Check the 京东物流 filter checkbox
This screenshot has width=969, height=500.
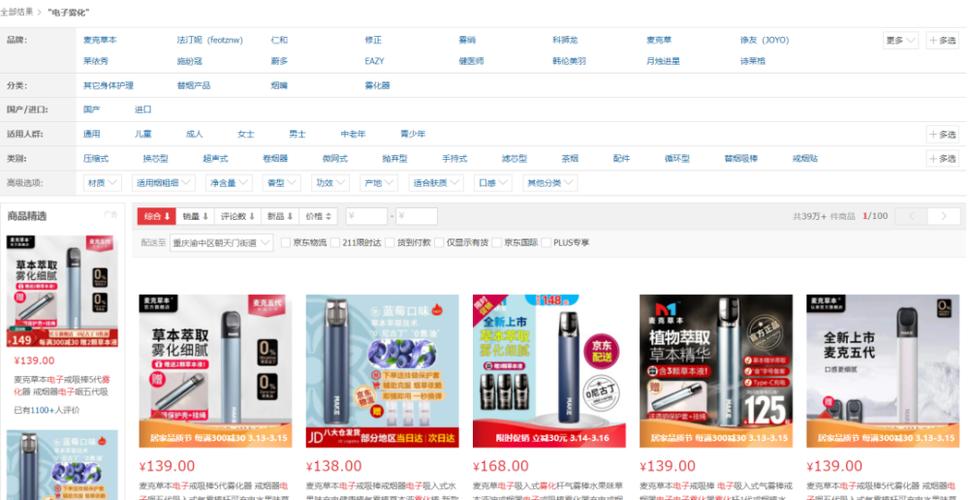tap(286, 243)
